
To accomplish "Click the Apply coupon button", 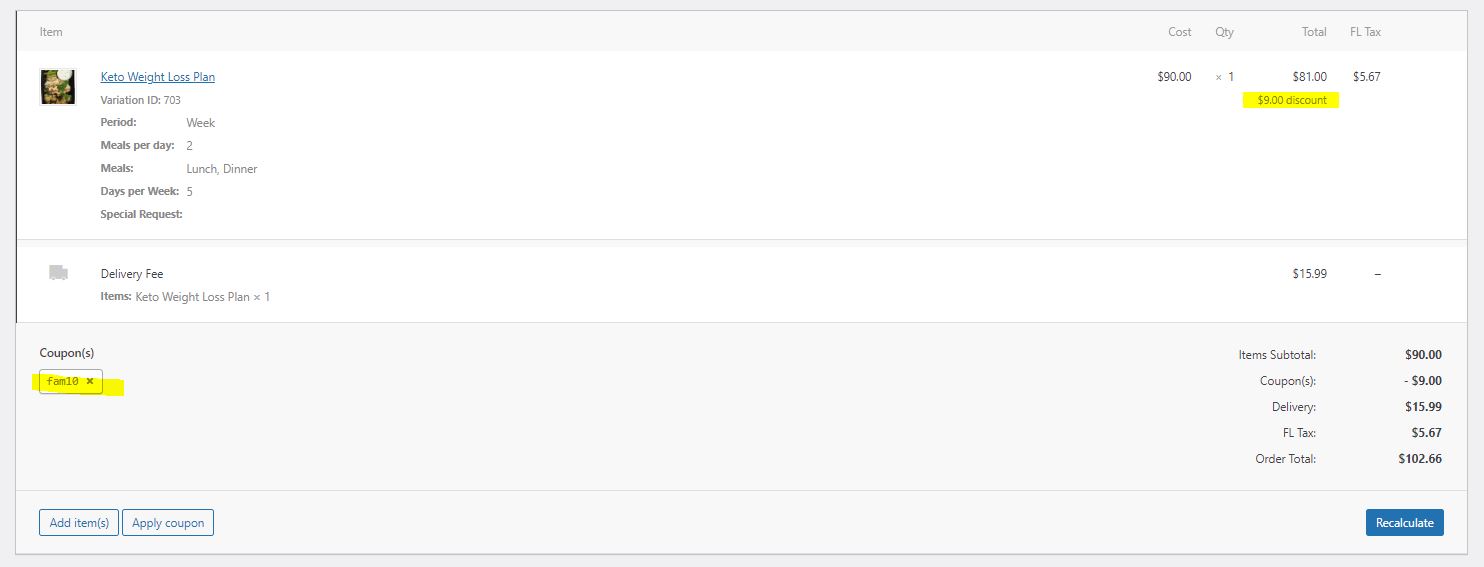I will pyautogui.click(x=168, y=522).
